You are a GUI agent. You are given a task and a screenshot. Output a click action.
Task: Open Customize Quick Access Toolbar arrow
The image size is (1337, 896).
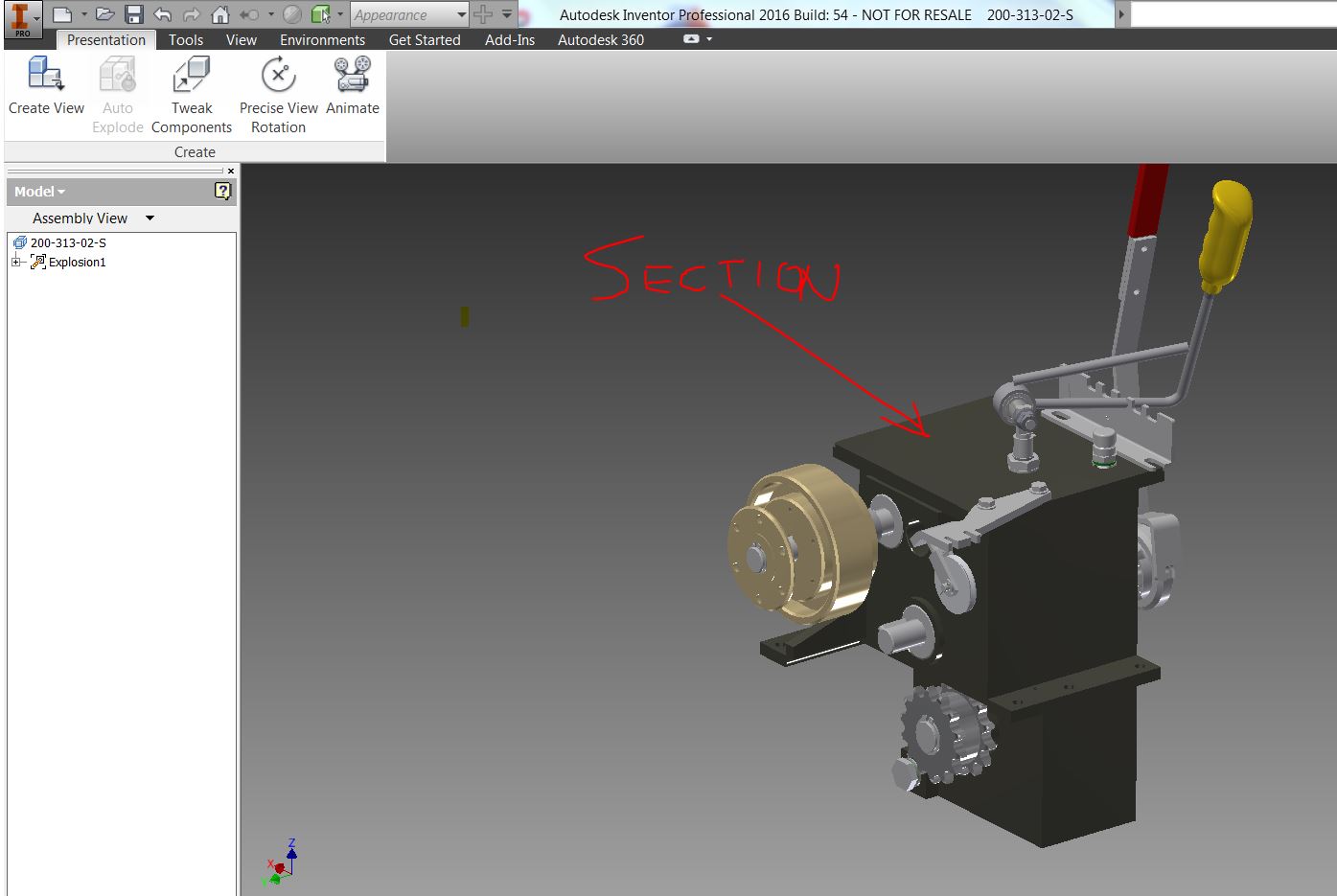pyautogui.click(x=506, y=14)
